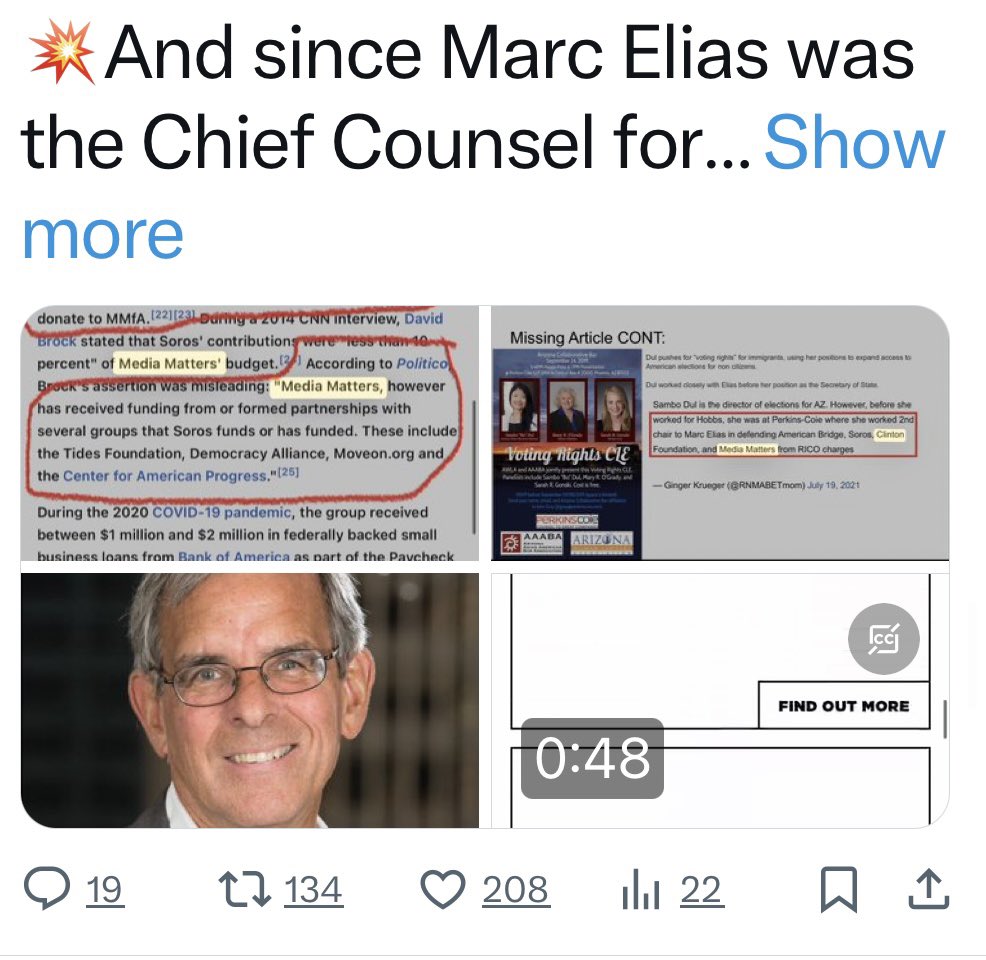
Task: View the 134 retweets count
Action: 313,890
